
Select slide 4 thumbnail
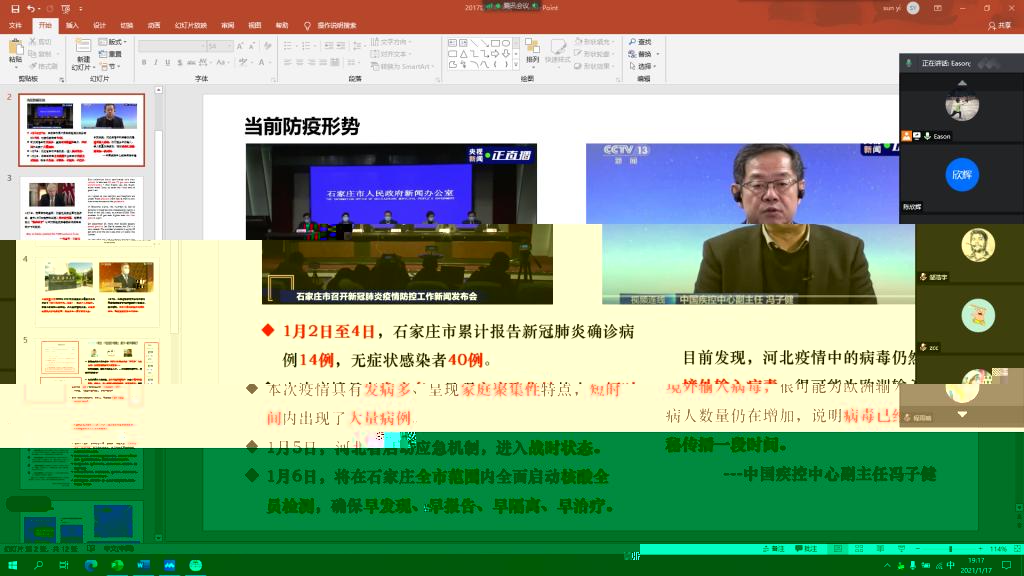click(x=98, y=290)
